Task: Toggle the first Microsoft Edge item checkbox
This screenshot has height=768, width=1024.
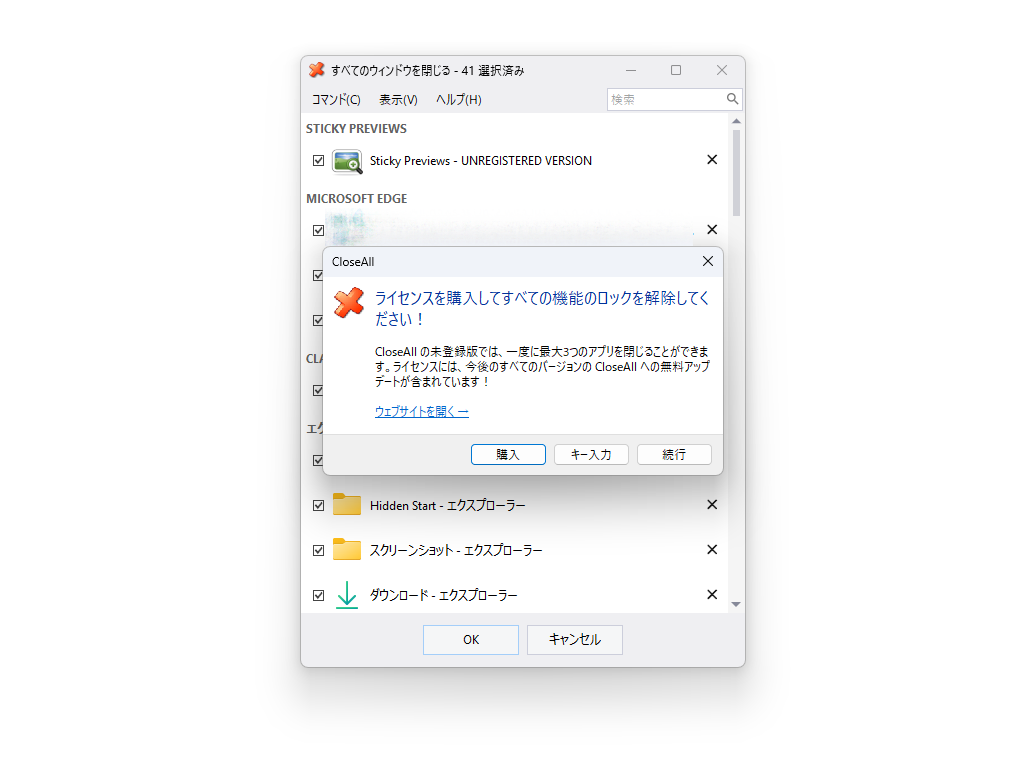Action: [x=318, y=231]
